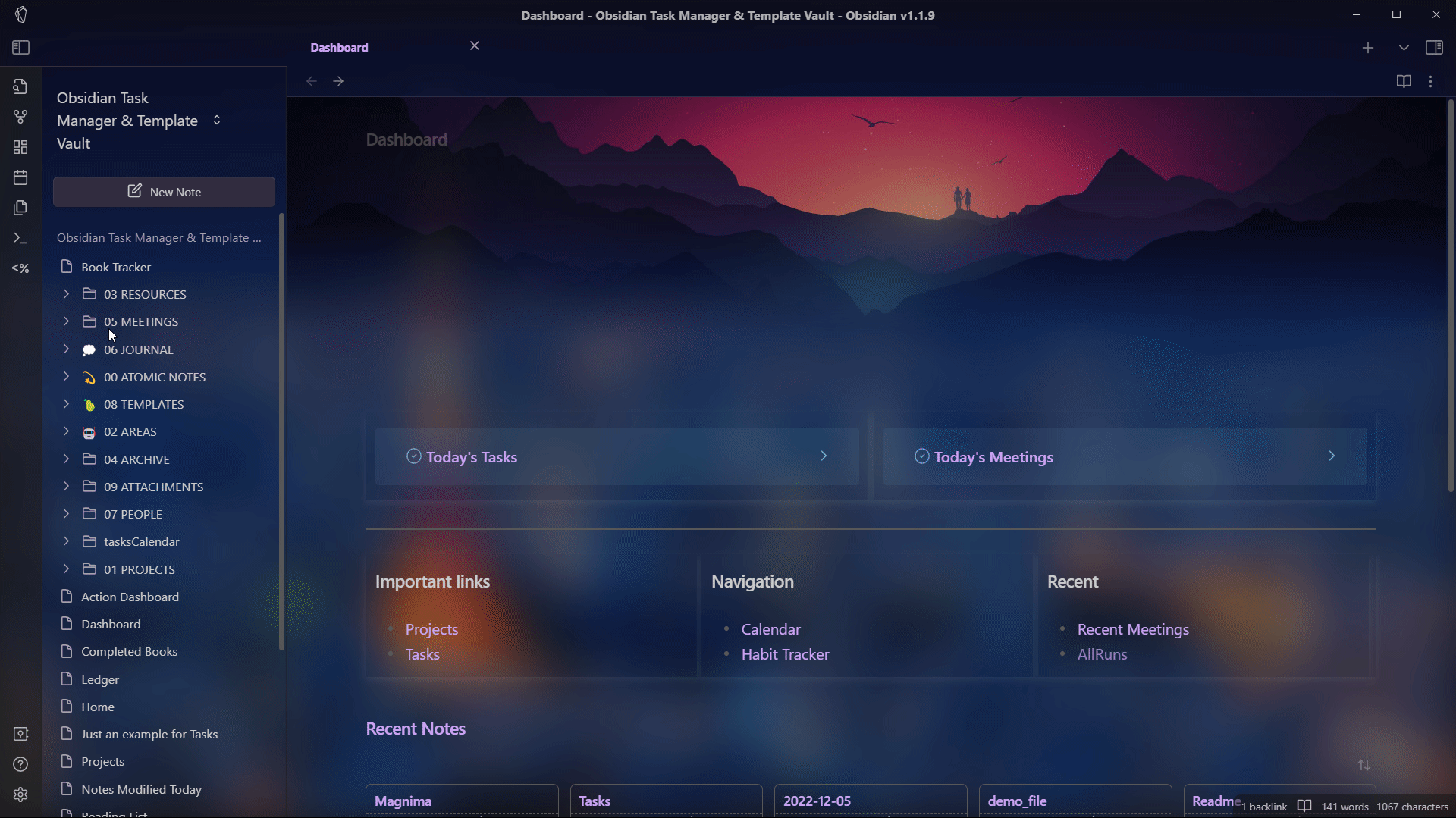1456x818 pixels.
Task: Click the 1 backlink status bar item
Action: click(1263, 807)
